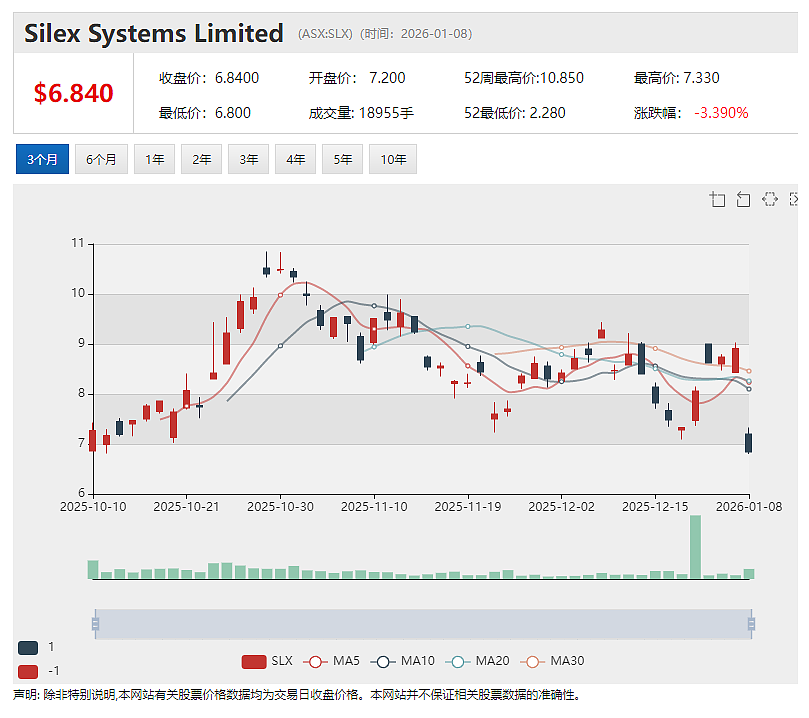Select the 3个月 time range tab
Image resolution: width=809 pixels, height=718 pixels.
point(42,159)
